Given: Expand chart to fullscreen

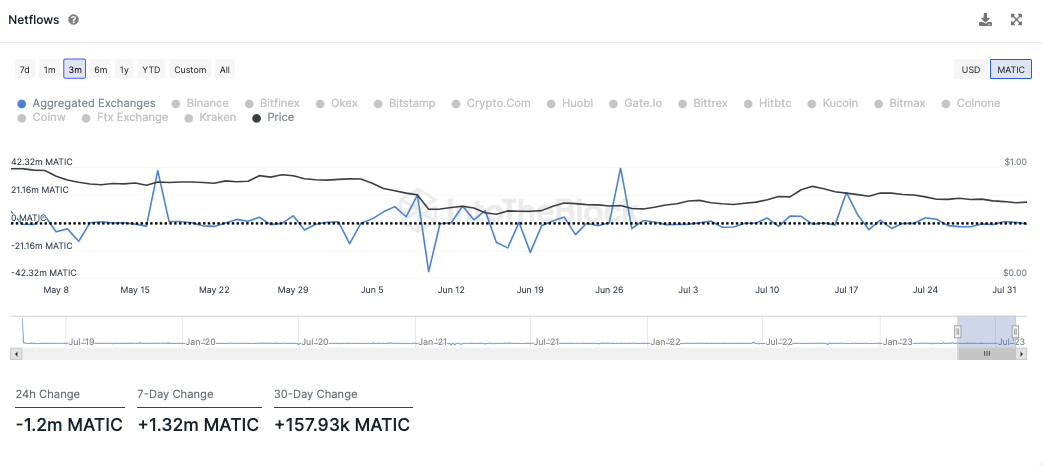Looking at the screenshot, I should pos(1017,20).
